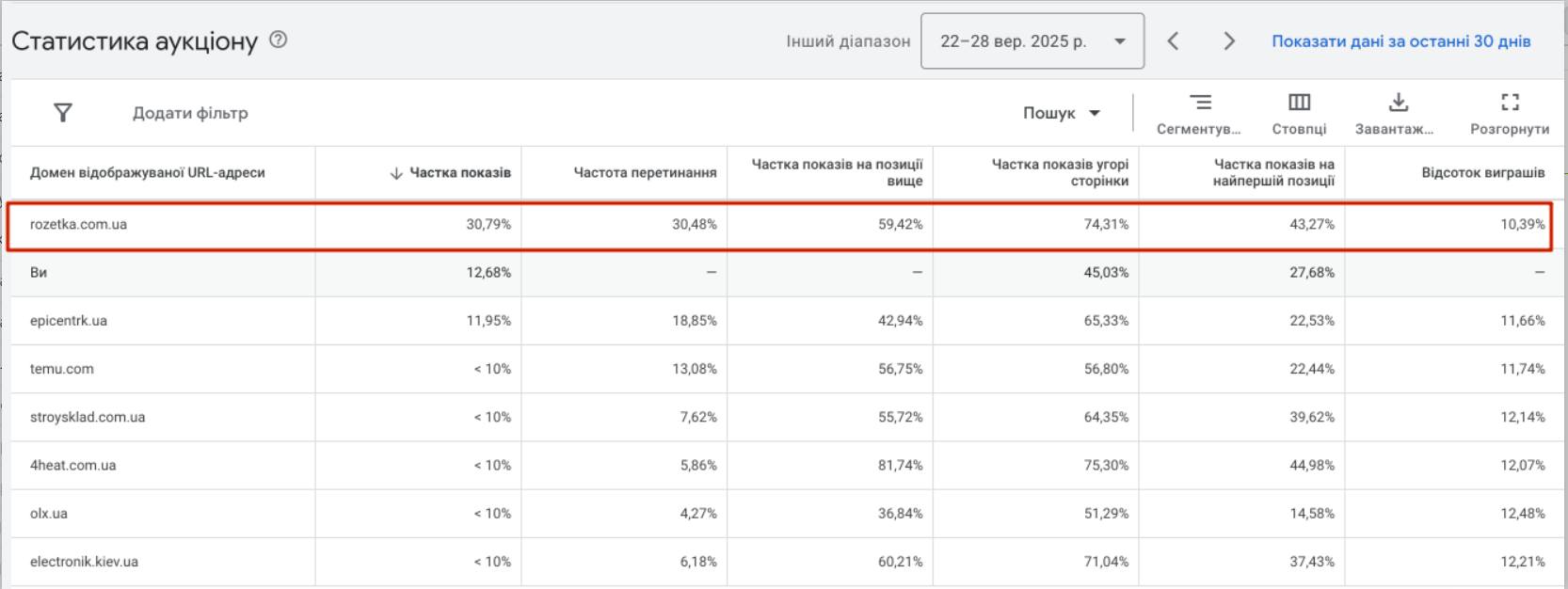
Task: Go to next date range
Action: [1228, 40]
